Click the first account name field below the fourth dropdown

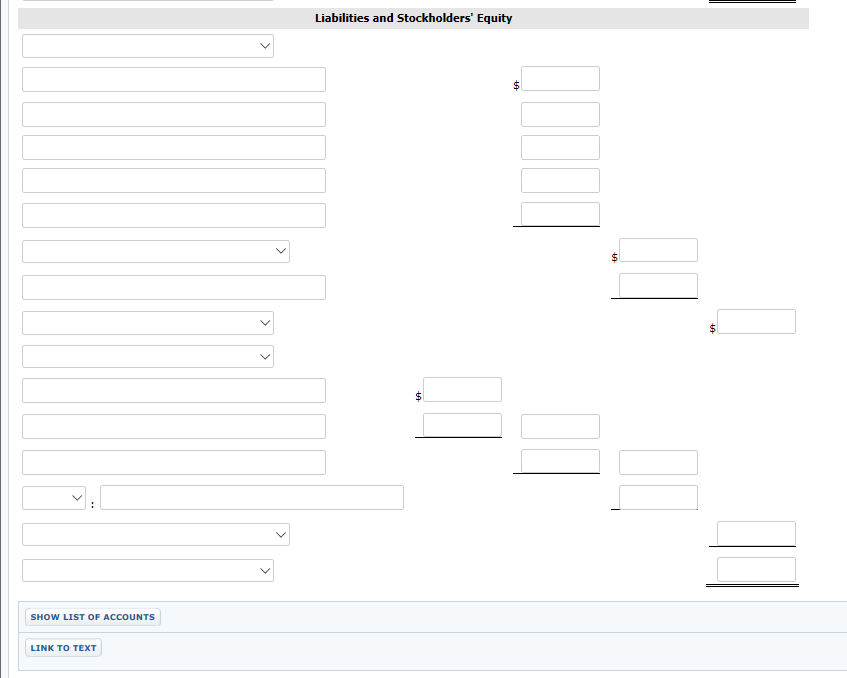[174, 391]
